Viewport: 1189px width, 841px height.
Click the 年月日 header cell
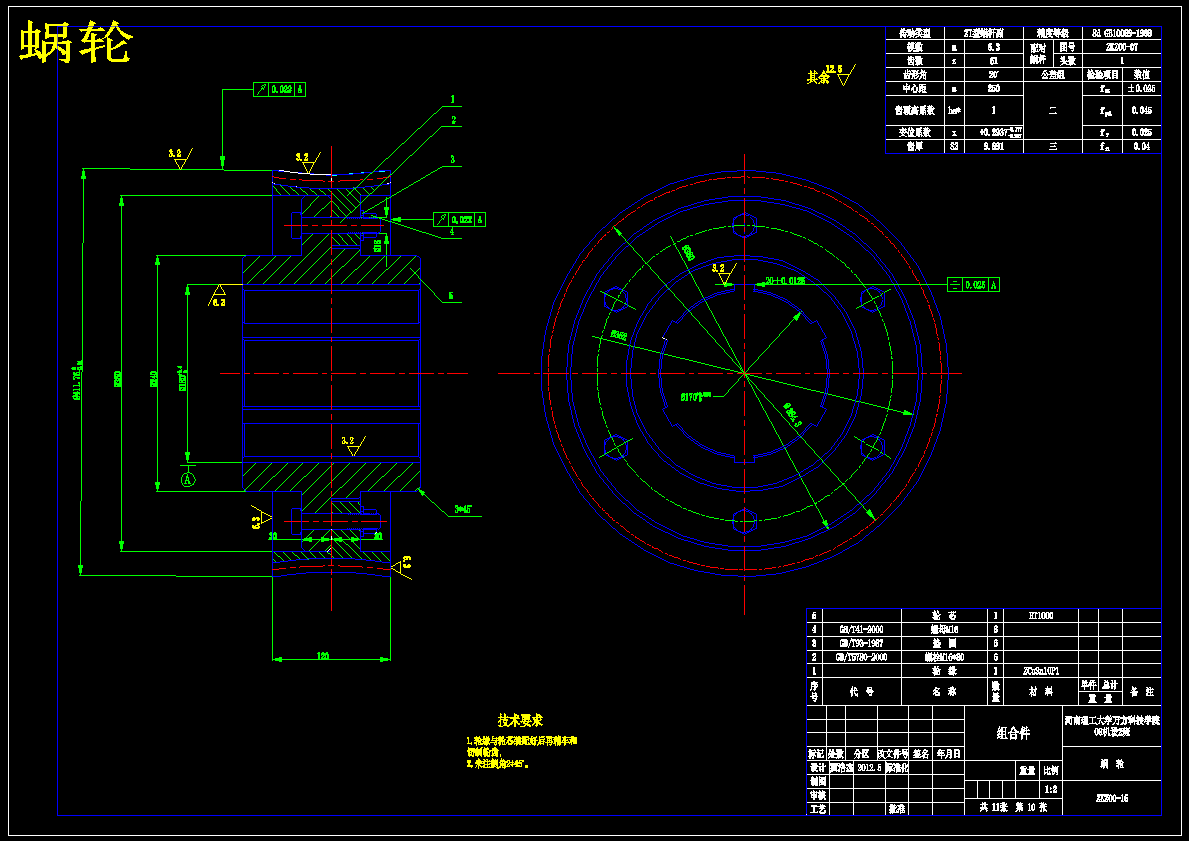949,754
